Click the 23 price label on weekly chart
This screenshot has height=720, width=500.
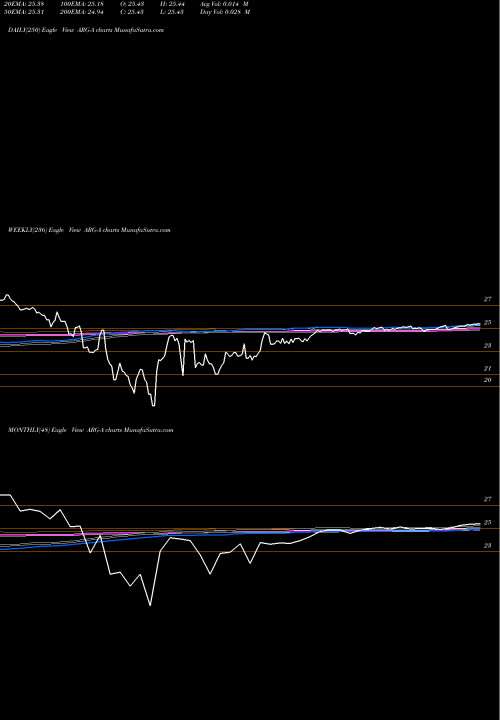[487, 345]
